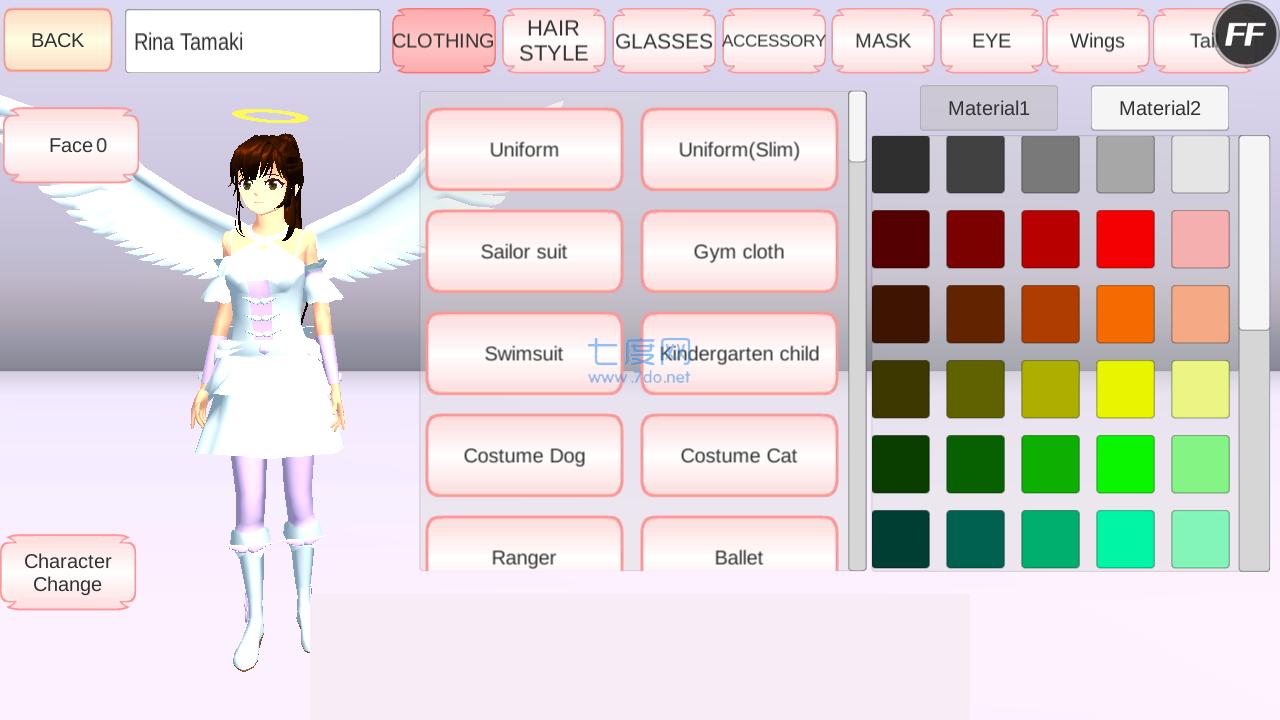Viewport: 1280px width, 720px height.
Task: Open the HAIR STYLE tab
Action: [553, 41]
